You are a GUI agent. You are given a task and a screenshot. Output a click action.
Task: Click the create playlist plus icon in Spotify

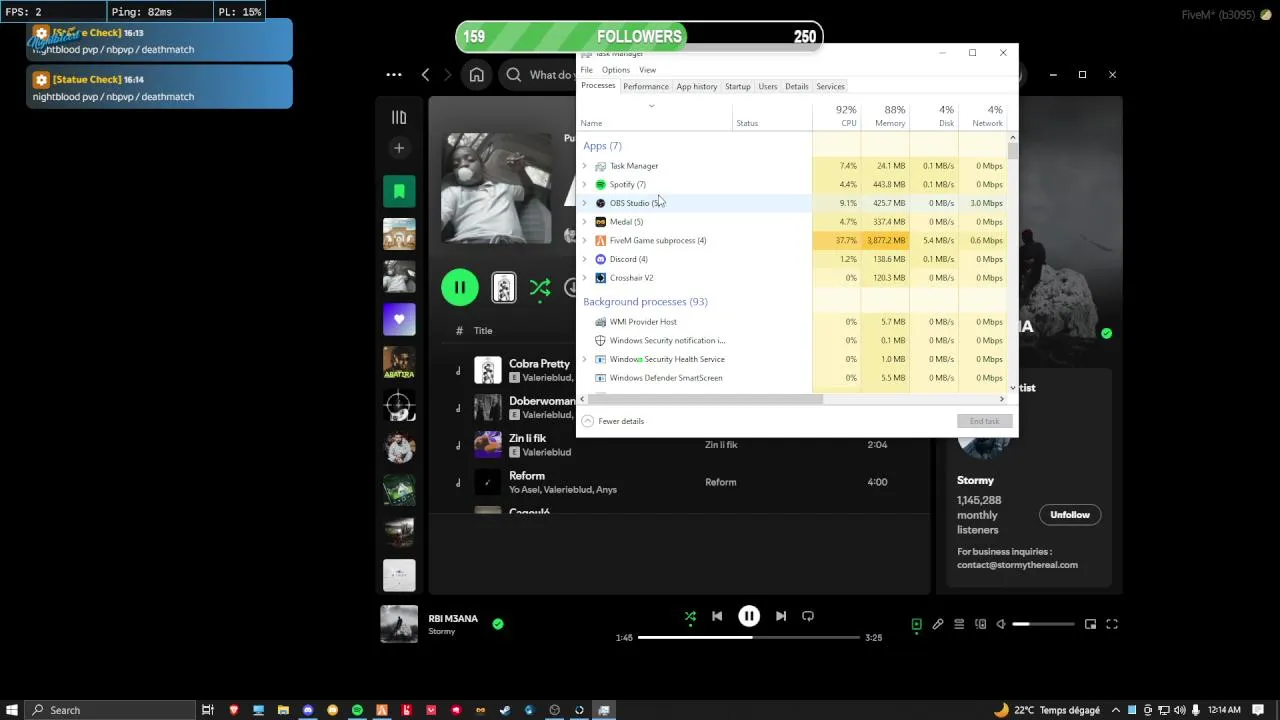tap(399, 148)
